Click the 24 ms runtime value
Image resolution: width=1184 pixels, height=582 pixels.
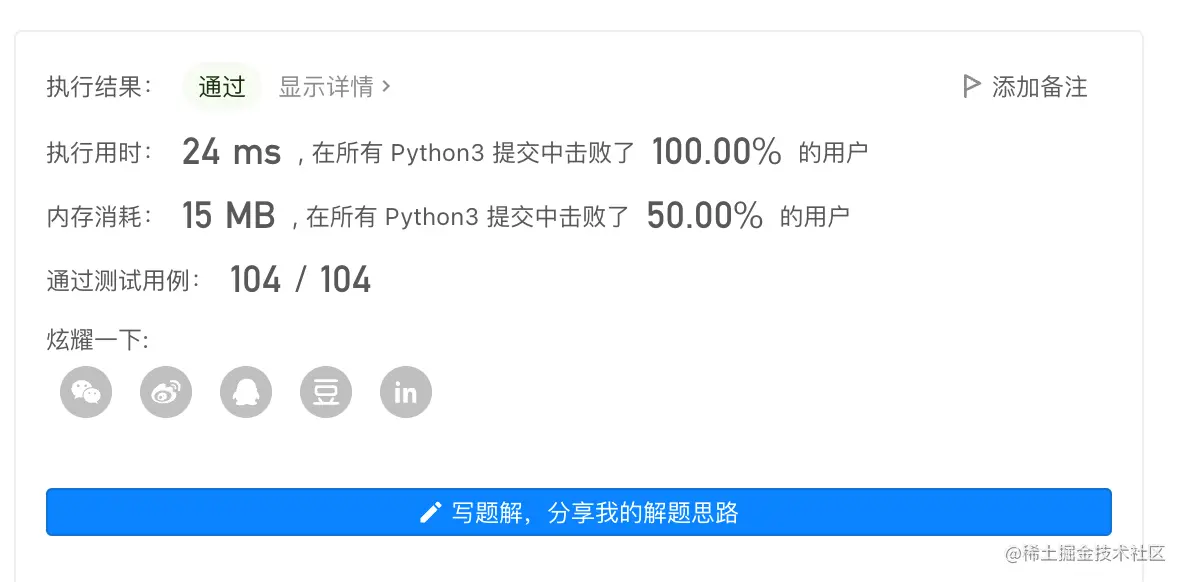click(231, 152)
